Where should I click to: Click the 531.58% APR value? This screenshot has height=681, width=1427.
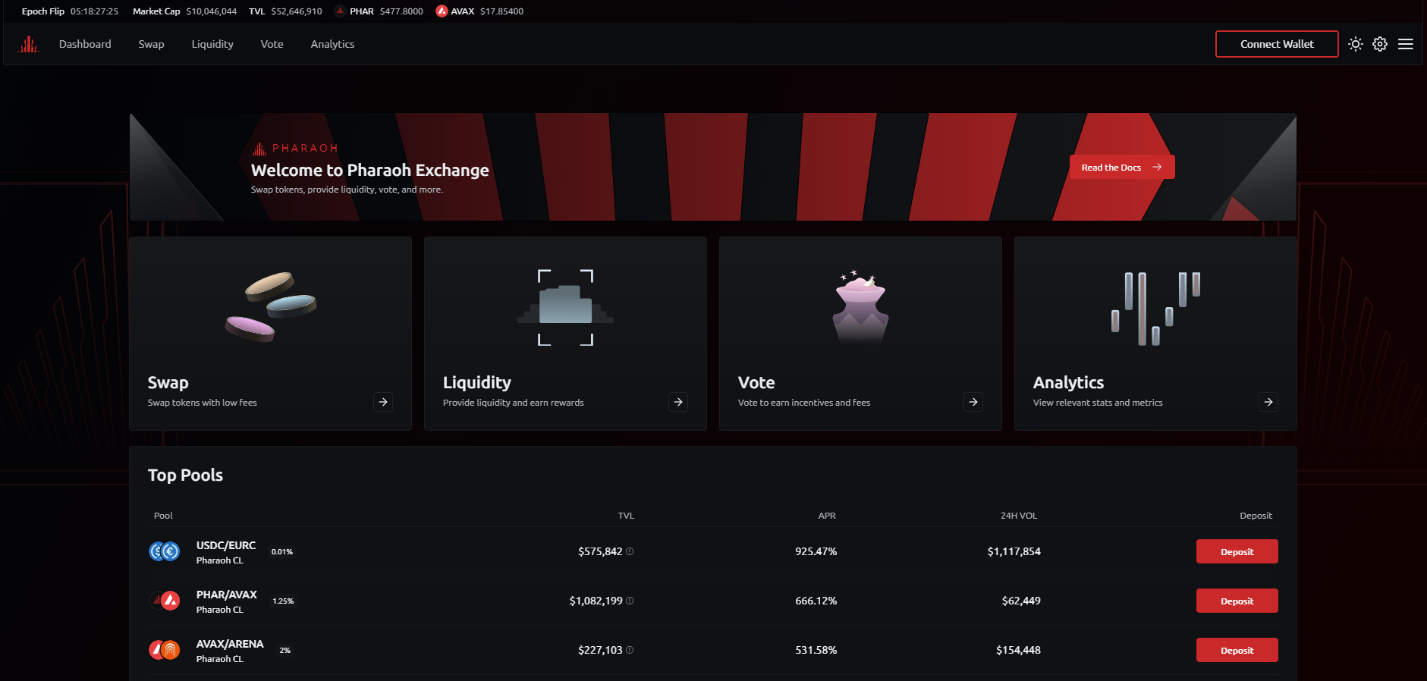tap(816, 650)
